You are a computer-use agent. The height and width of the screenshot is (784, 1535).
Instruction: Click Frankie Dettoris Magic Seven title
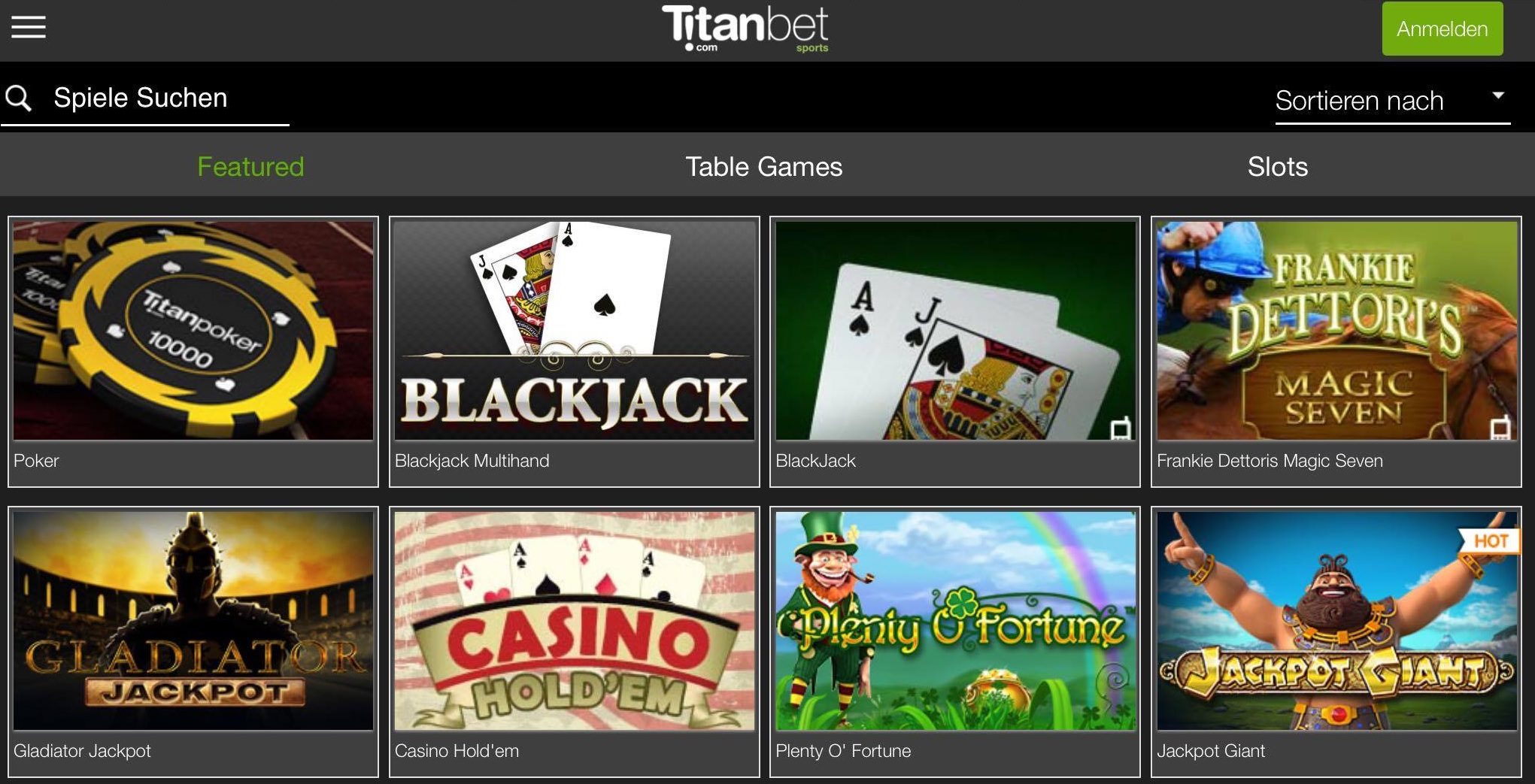(1270, 461)
